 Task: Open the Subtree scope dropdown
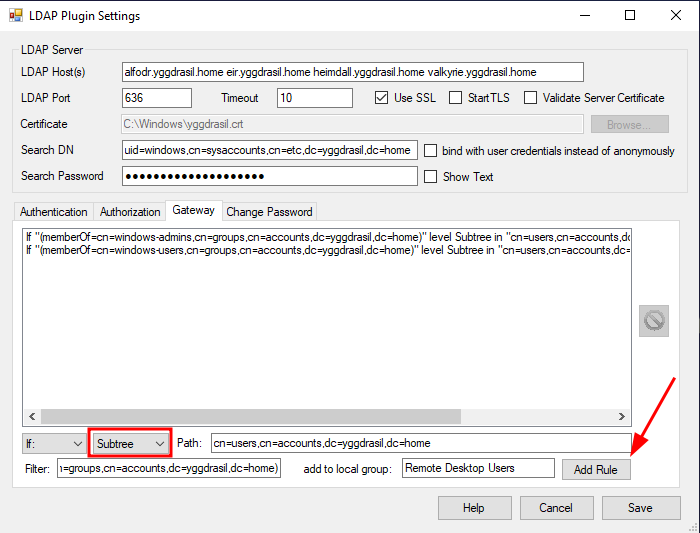click(x=130, y=444)
